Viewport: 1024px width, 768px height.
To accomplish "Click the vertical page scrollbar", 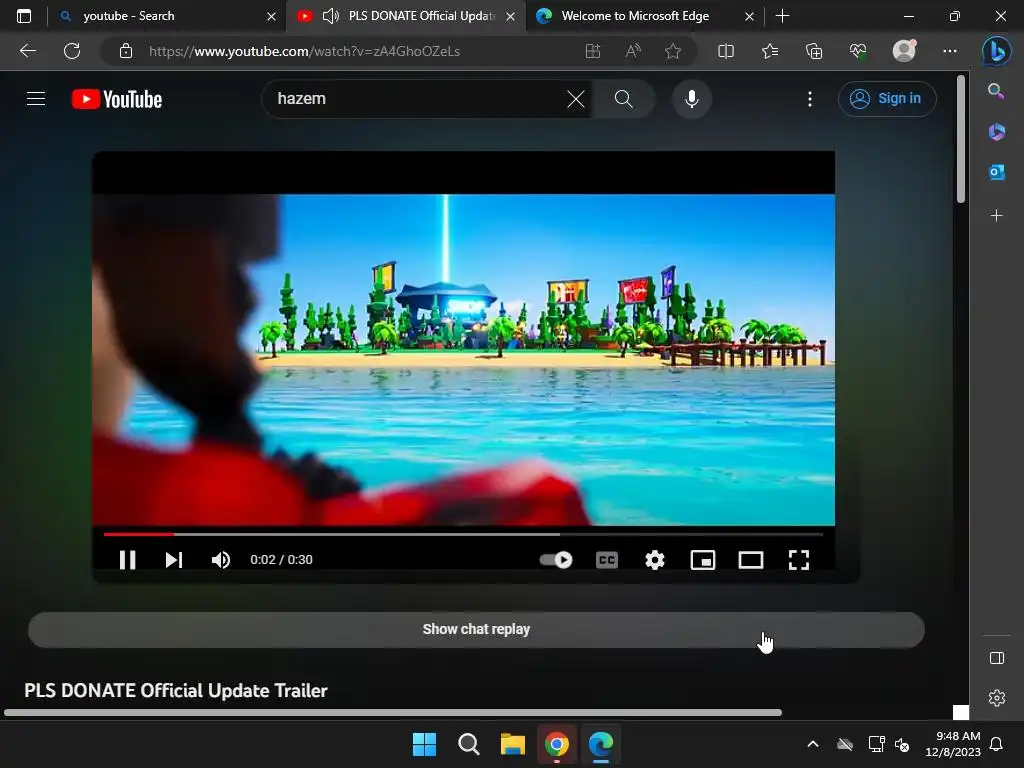I will 961,138.
